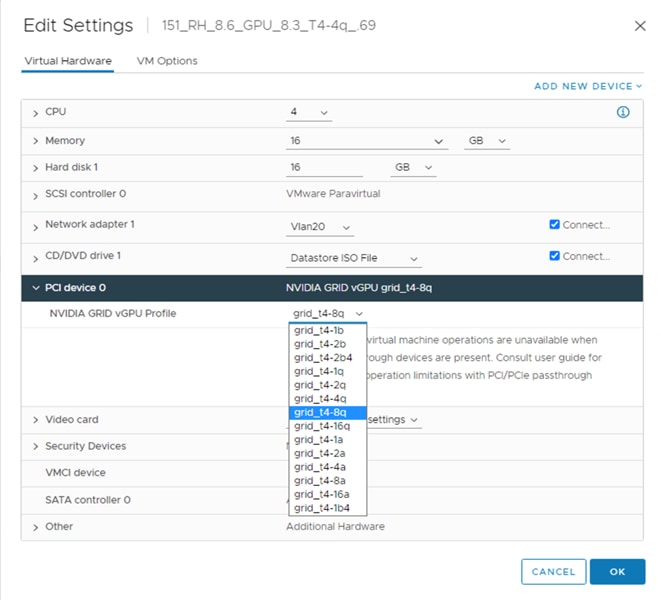Open the CPU count dropdown

pyautogui.click(x=309, y=112)
